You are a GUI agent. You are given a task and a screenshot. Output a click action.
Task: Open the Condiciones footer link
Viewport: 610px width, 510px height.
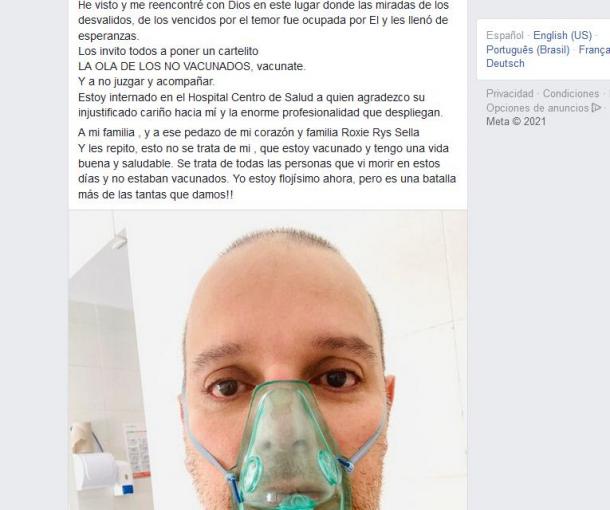coord(571,93)
